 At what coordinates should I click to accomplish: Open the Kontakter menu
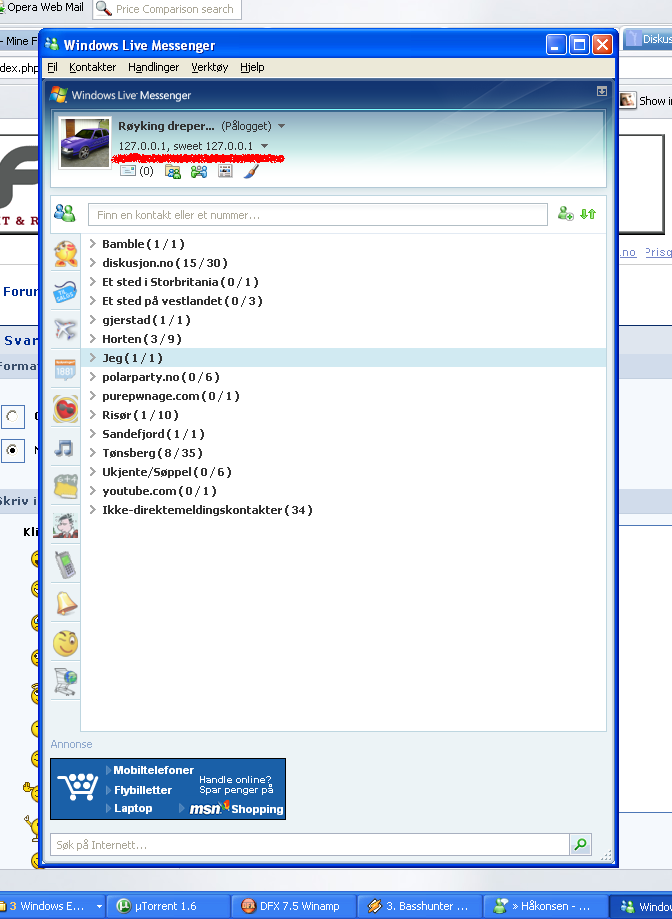[x=93, y=67]
